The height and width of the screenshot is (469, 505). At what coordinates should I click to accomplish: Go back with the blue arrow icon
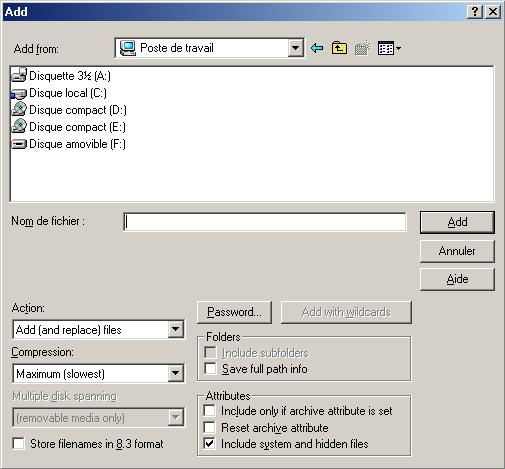[317, 48]
